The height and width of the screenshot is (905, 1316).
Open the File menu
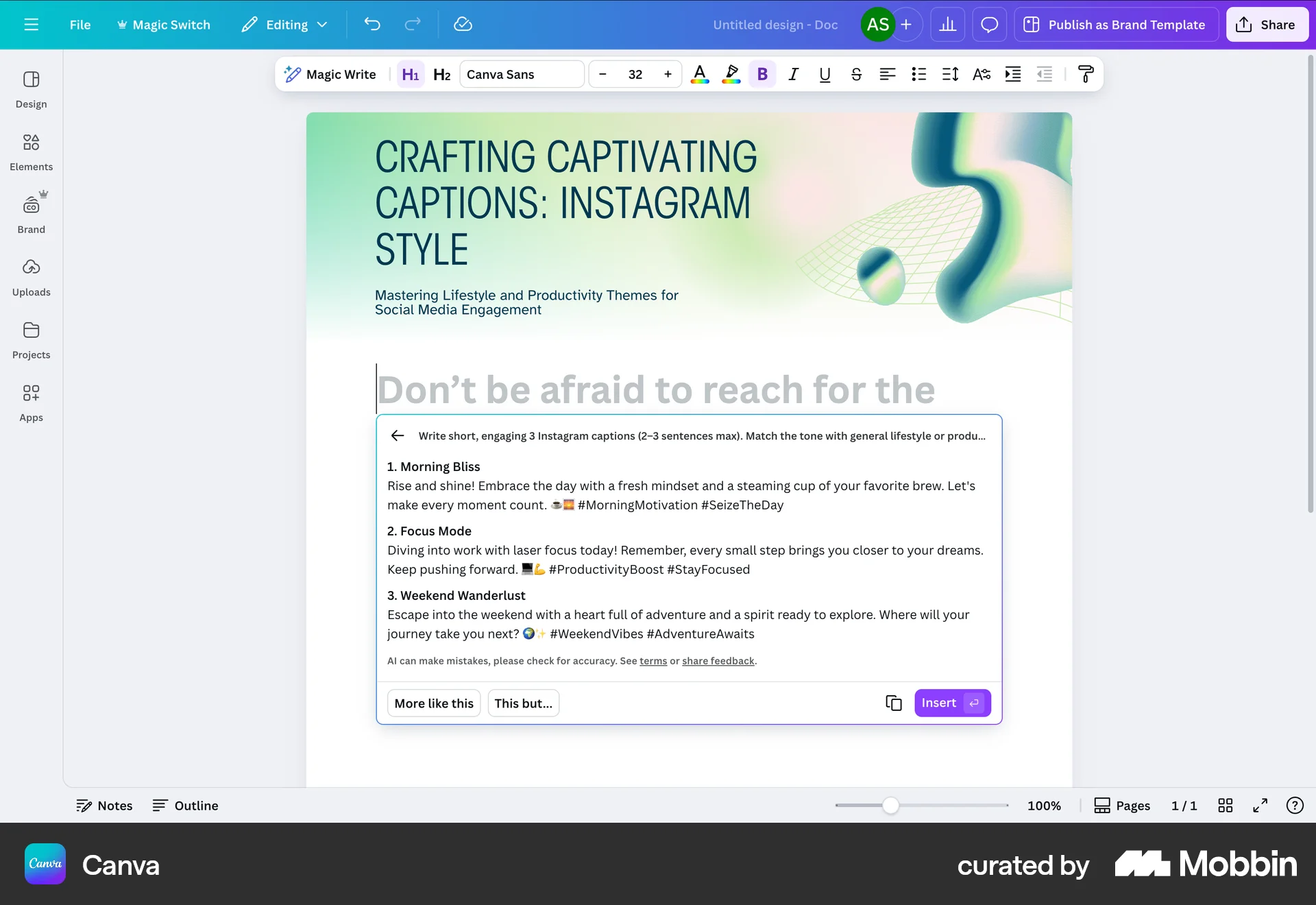(80, 24)
